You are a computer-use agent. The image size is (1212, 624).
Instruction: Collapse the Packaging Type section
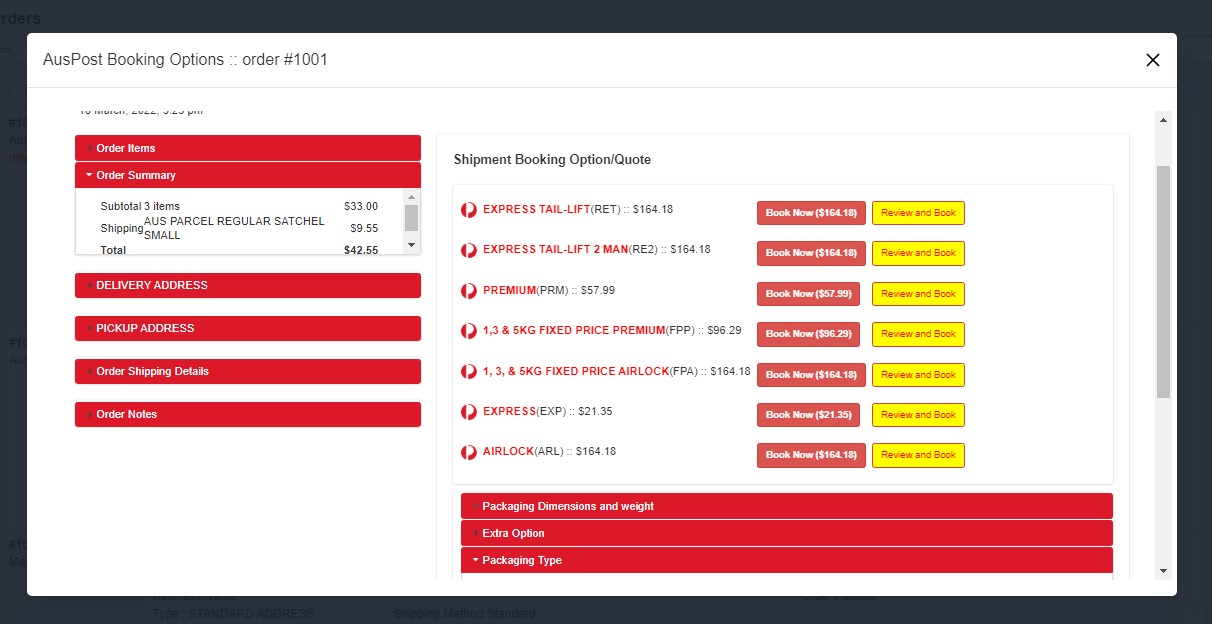(787, 560)
